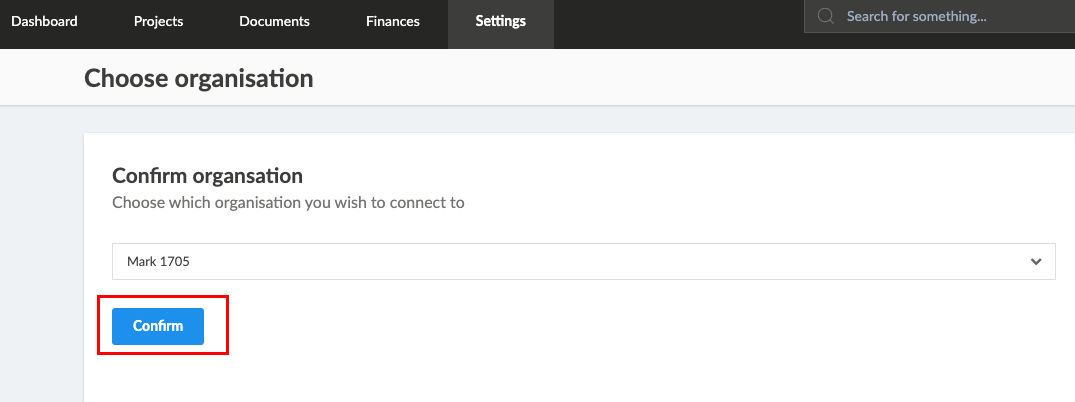Click the word 'Confirm' on the button

pos(158,326)
